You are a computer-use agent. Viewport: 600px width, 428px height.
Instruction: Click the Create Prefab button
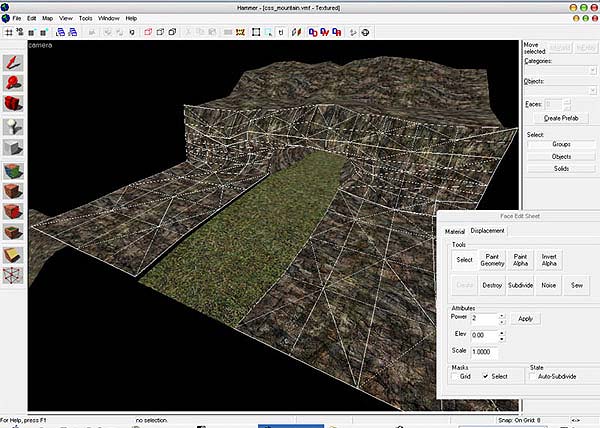560,118
